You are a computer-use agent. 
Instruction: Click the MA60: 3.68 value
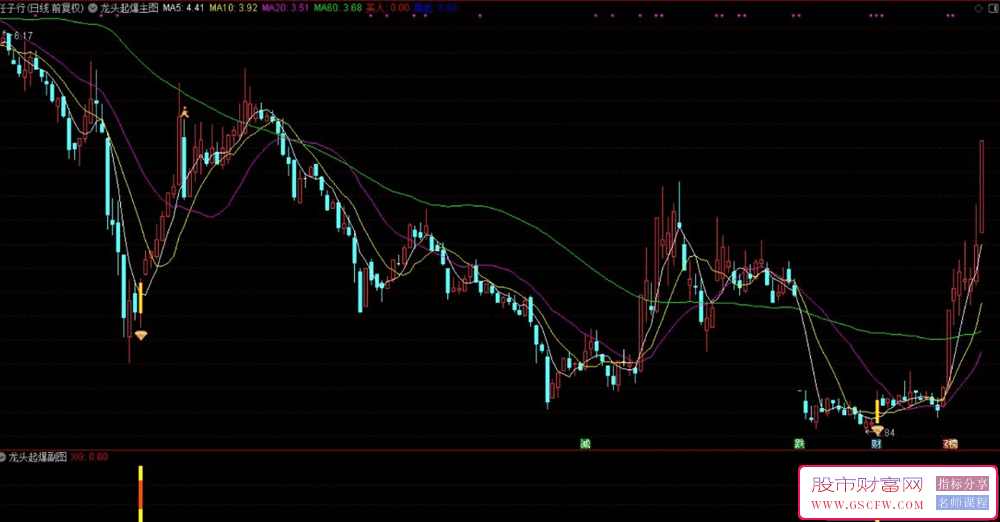[338, 8]
